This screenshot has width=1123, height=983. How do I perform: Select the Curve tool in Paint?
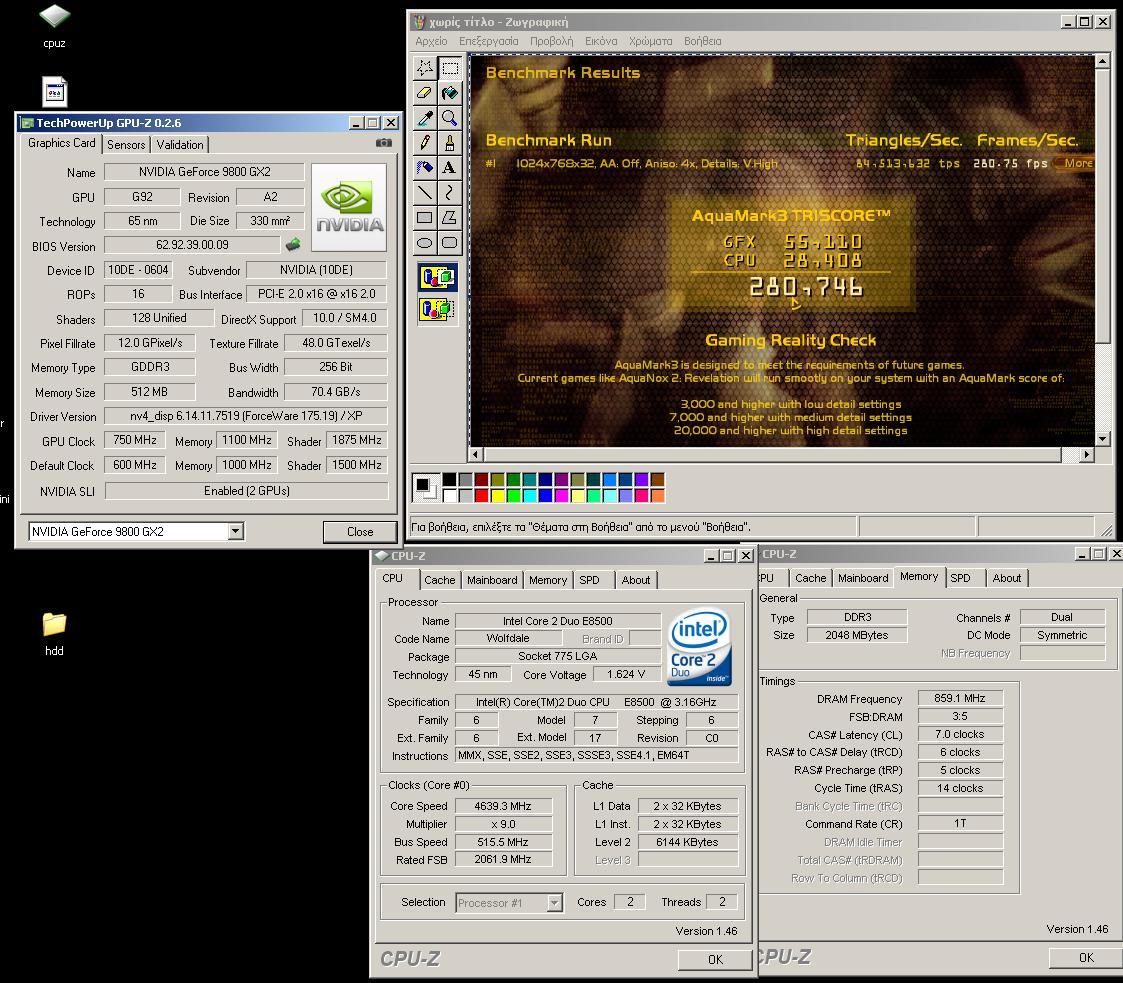tap(450, 193)
